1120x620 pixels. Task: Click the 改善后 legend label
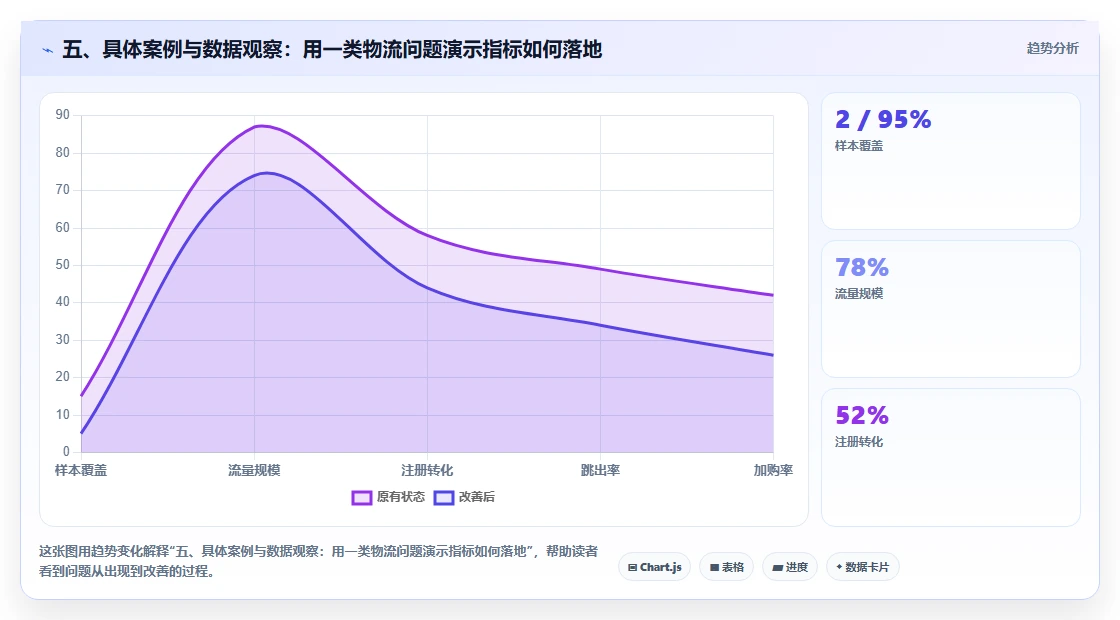click(476, 497)
